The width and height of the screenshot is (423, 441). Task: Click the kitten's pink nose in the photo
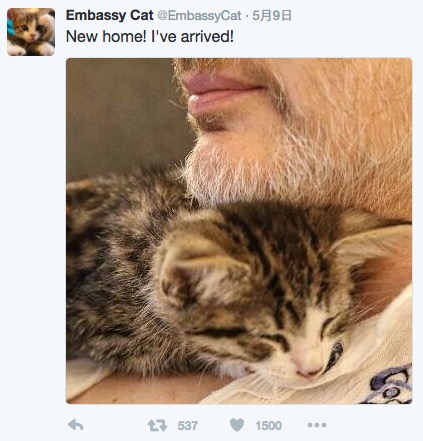pos(307,368)
